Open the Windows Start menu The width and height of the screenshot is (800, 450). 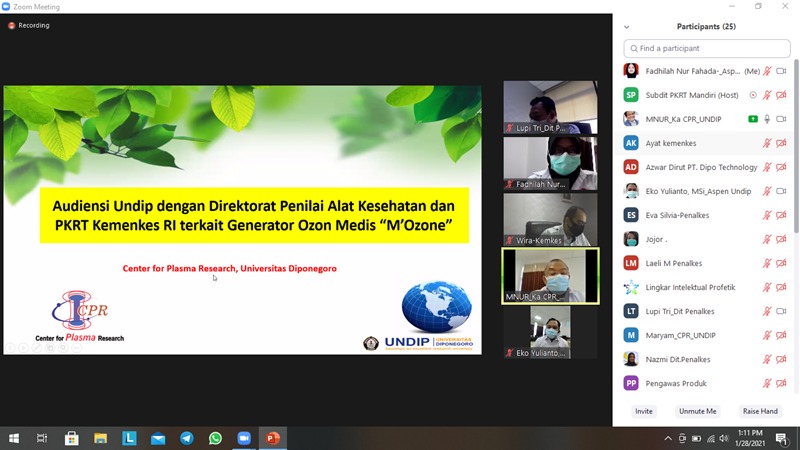point(14,438)
